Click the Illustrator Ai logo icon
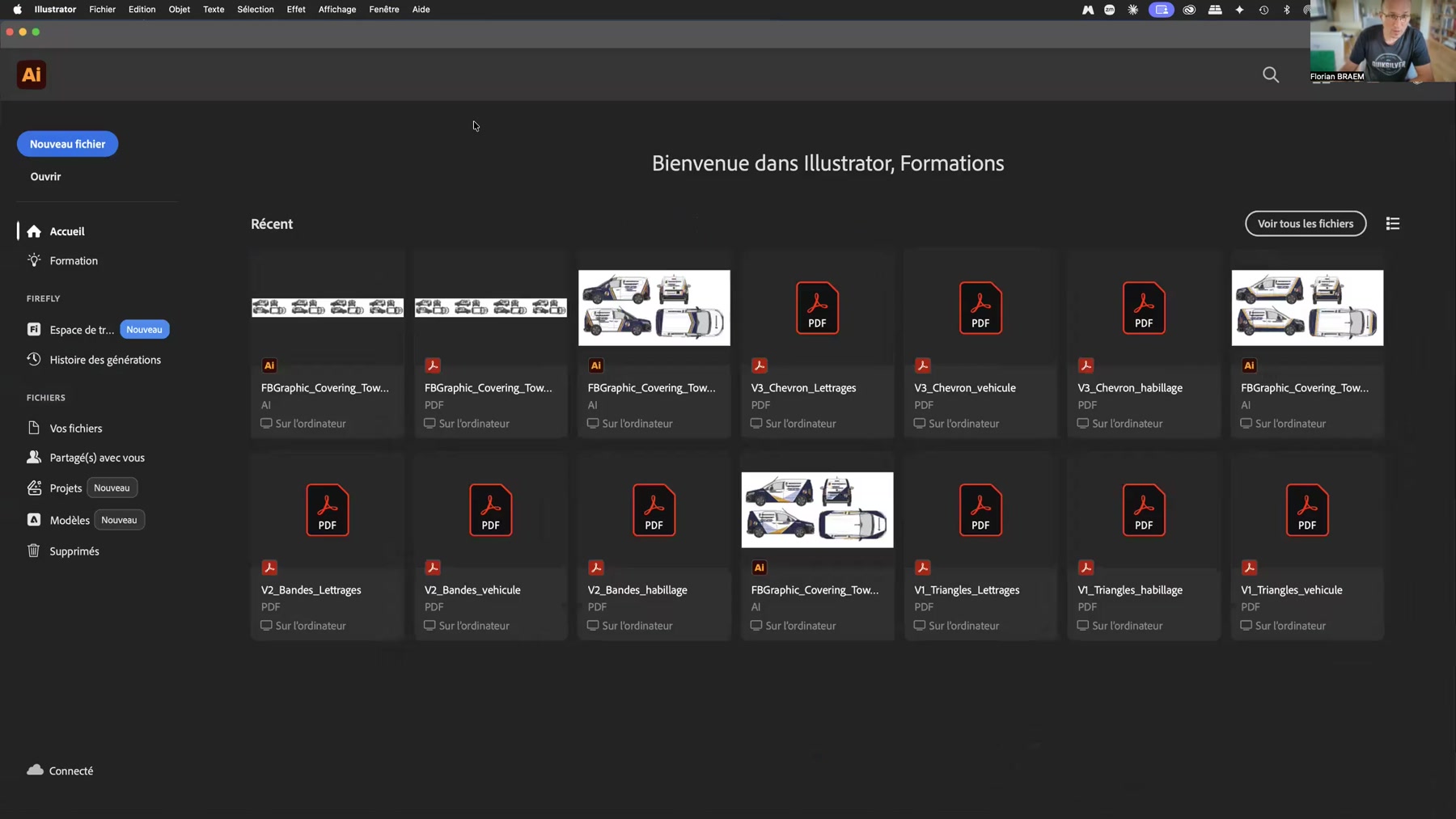This screenshot has height=819, width=1456. tap(32, 74)
